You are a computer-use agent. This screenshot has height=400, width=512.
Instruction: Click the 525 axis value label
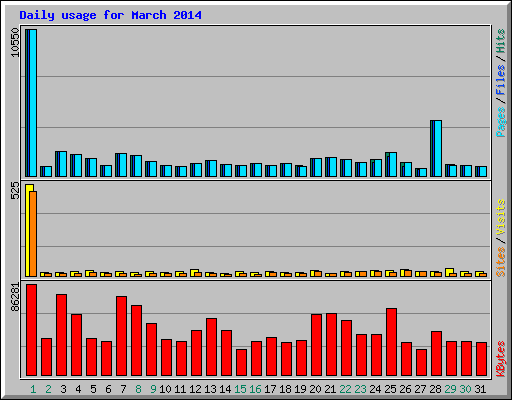[x=15, y=191]
